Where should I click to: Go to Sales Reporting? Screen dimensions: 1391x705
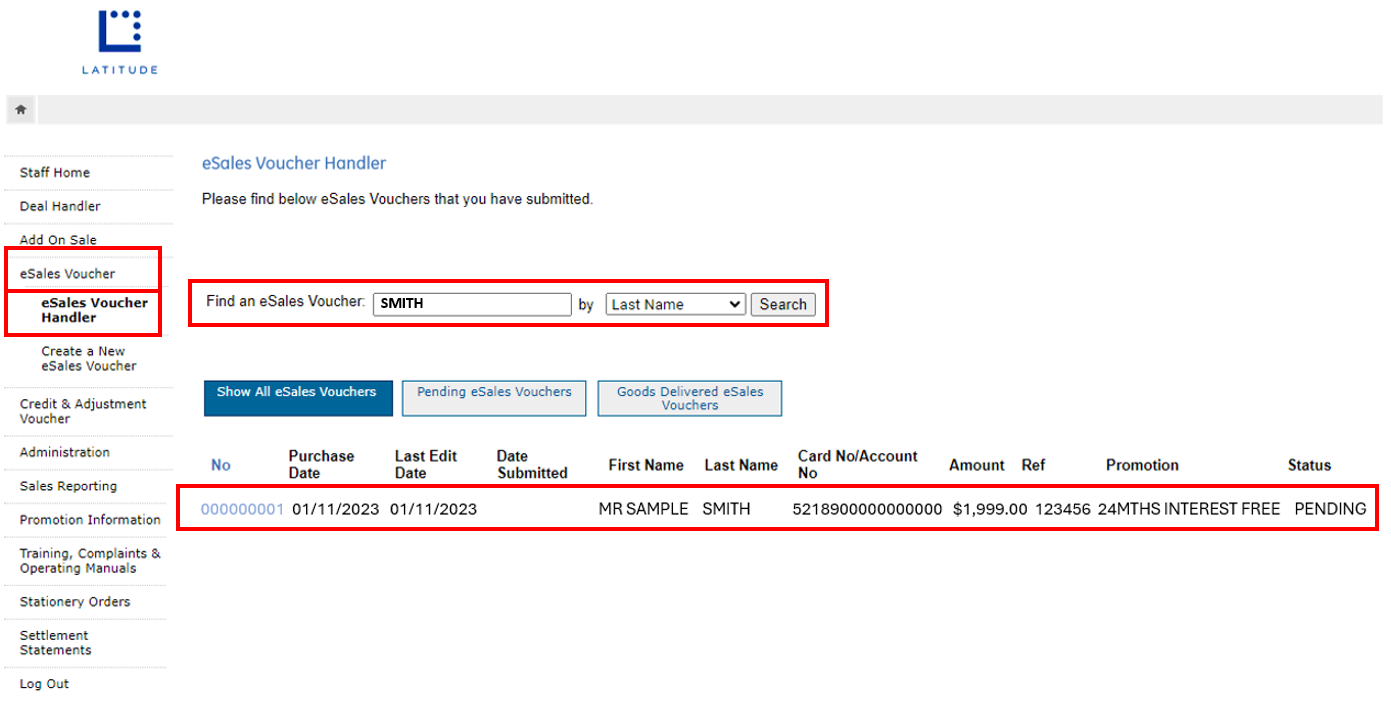pyautogui.click(x=68, y=486)
